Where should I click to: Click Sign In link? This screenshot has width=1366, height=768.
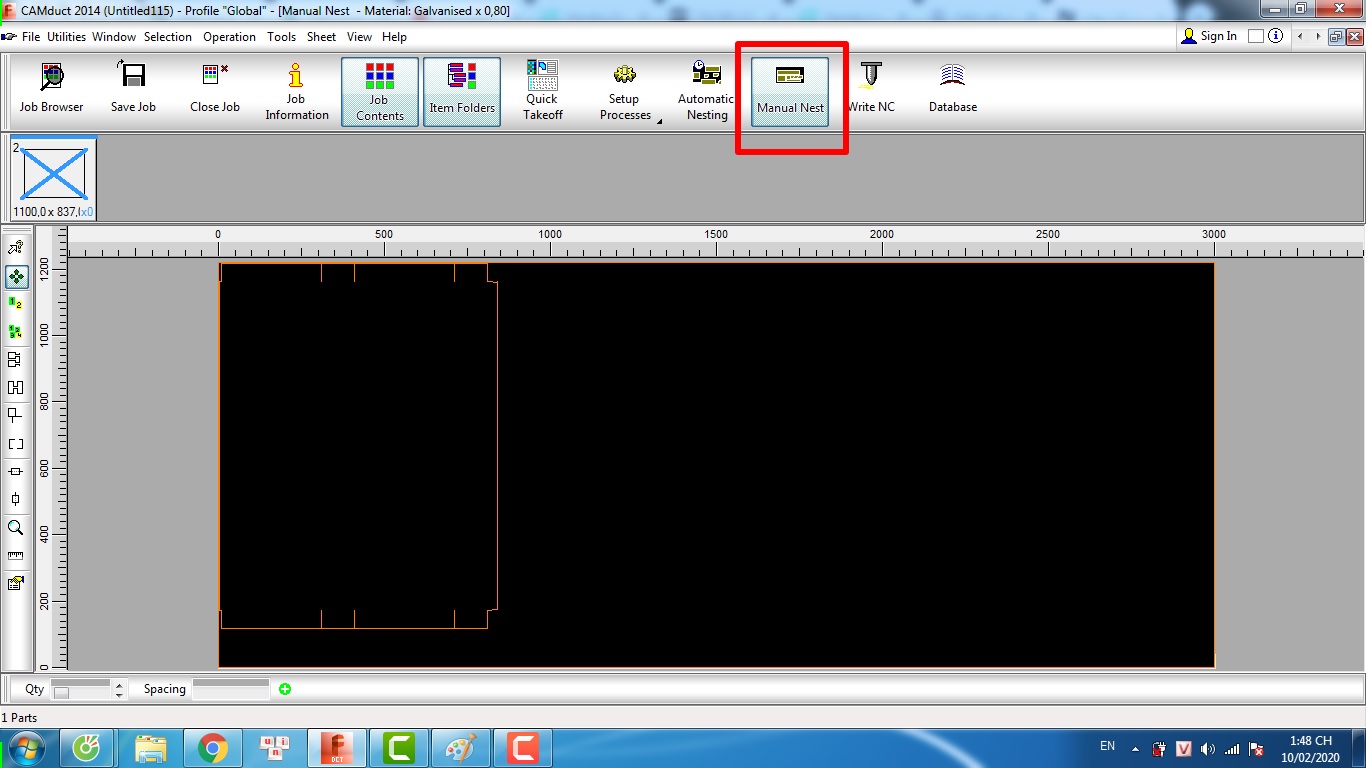(1209, 36)
